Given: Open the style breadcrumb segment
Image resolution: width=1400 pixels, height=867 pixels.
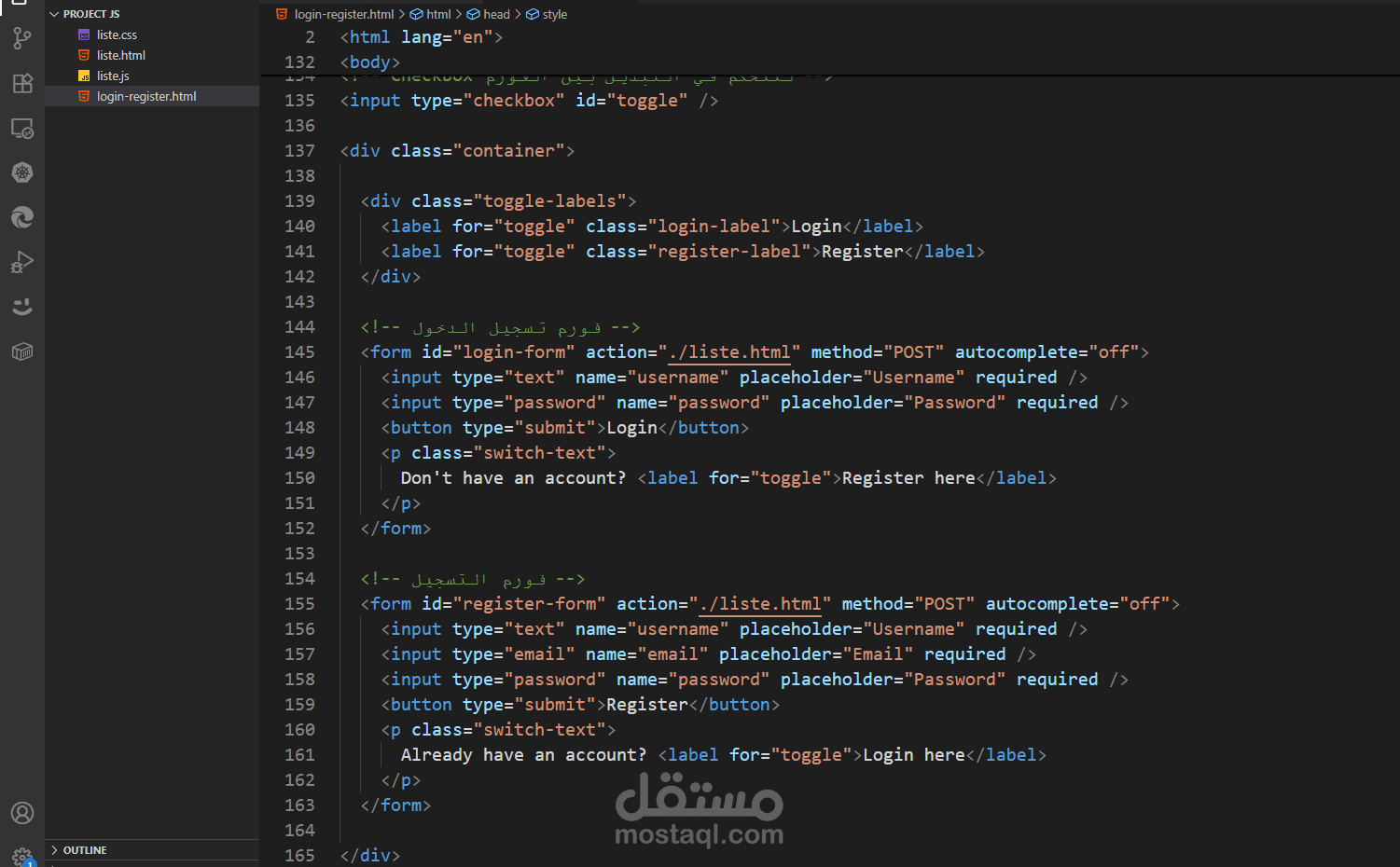Looking at the screenshot, I should (x=547, y=14).
